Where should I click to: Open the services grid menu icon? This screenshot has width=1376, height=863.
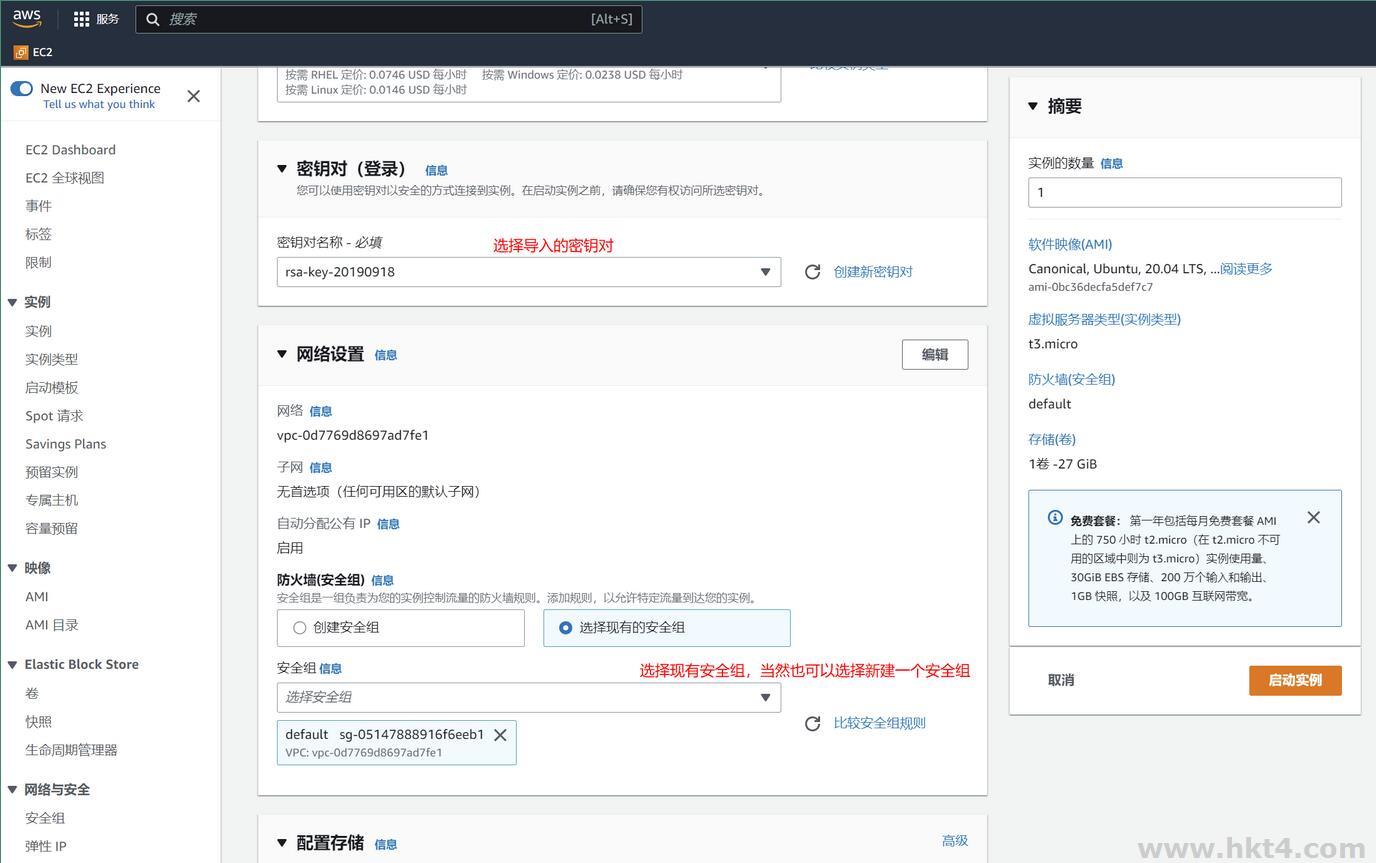pyautogui.click(x=82, y=19)
